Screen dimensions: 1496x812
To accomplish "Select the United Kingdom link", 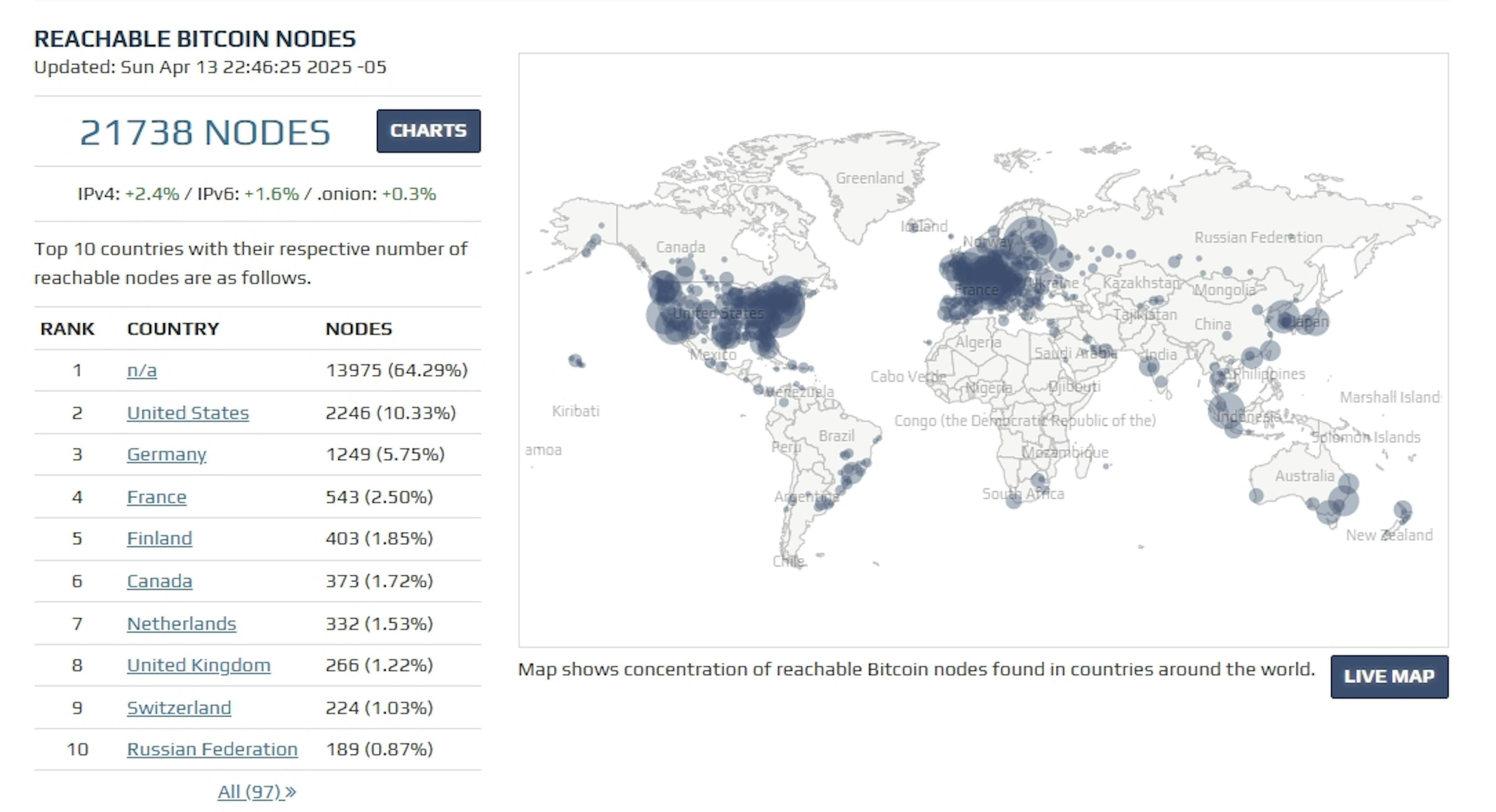I will [199, 665].
